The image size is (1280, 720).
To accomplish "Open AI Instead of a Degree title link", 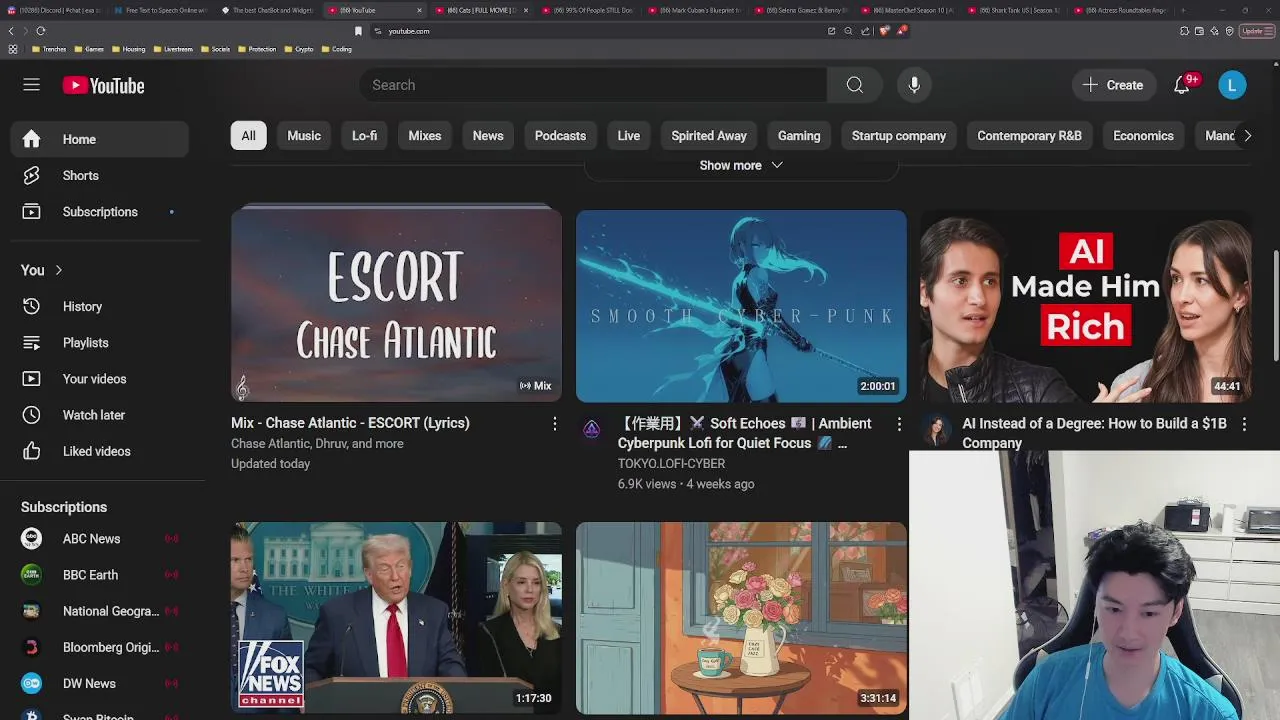I will pos(1095,433).
